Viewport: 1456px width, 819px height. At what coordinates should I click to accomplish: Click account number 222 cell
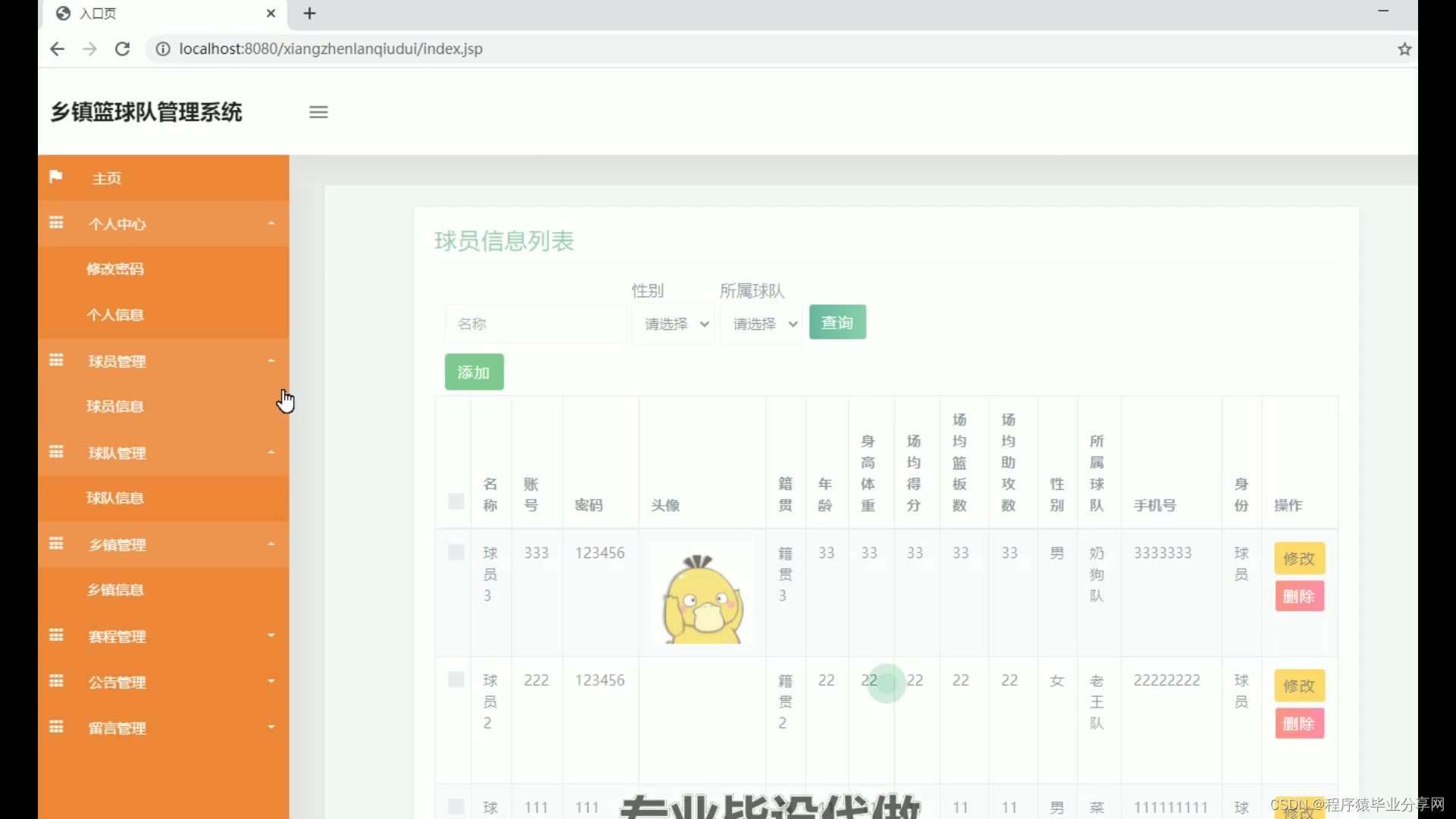tap(536, 680)
